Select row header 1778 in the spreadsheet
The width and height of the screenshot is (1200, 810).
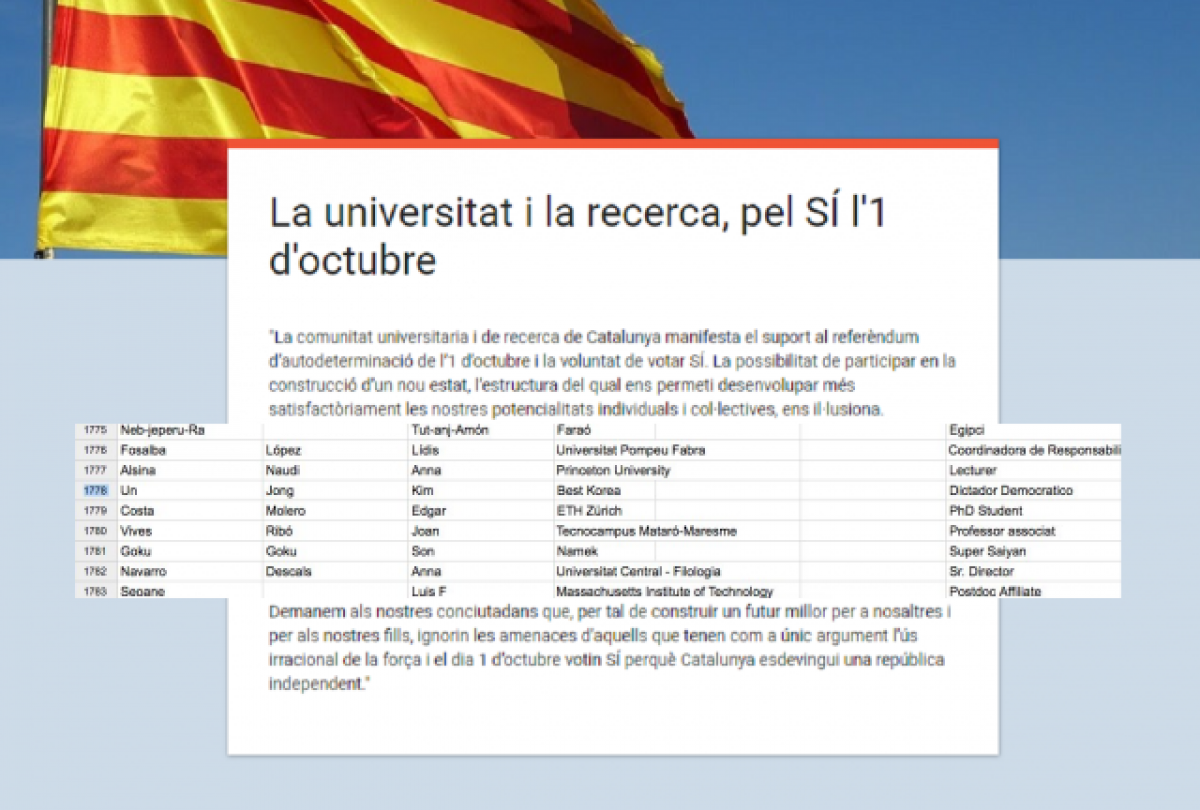click(96, 491)
